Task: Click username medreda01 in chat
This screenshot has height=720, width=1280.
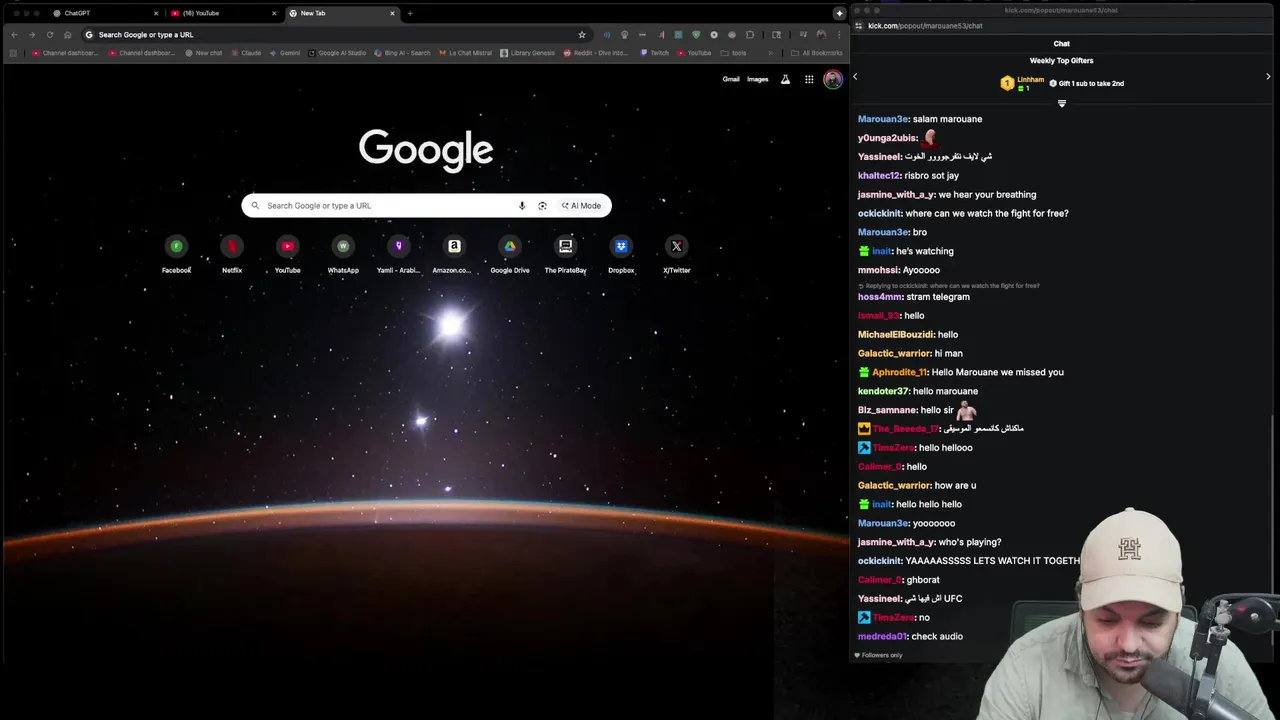Action: [882, 636]
